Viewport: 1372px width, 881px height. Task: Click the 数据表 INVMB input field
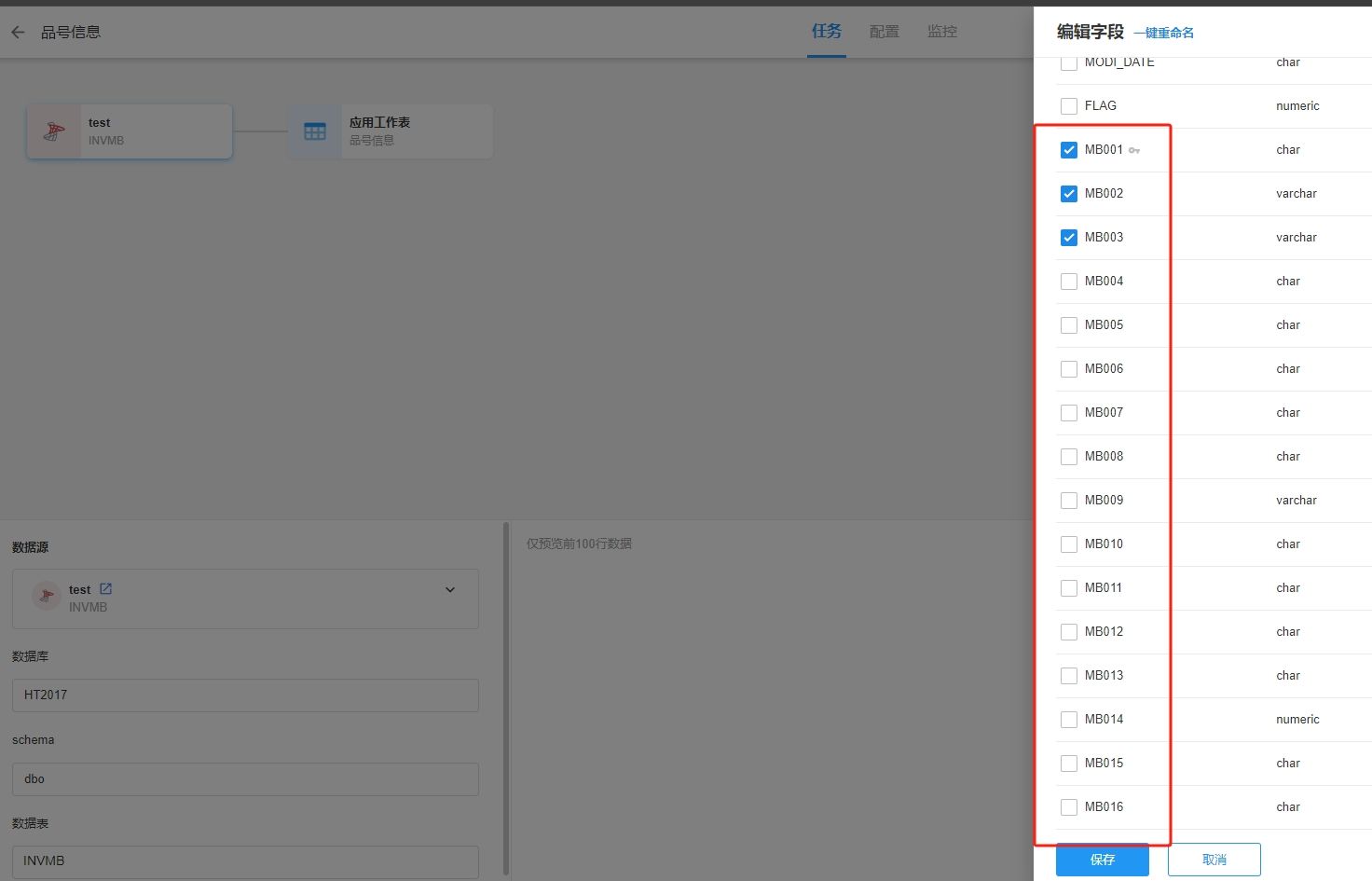pyautogui.click(x=245, y=860)
